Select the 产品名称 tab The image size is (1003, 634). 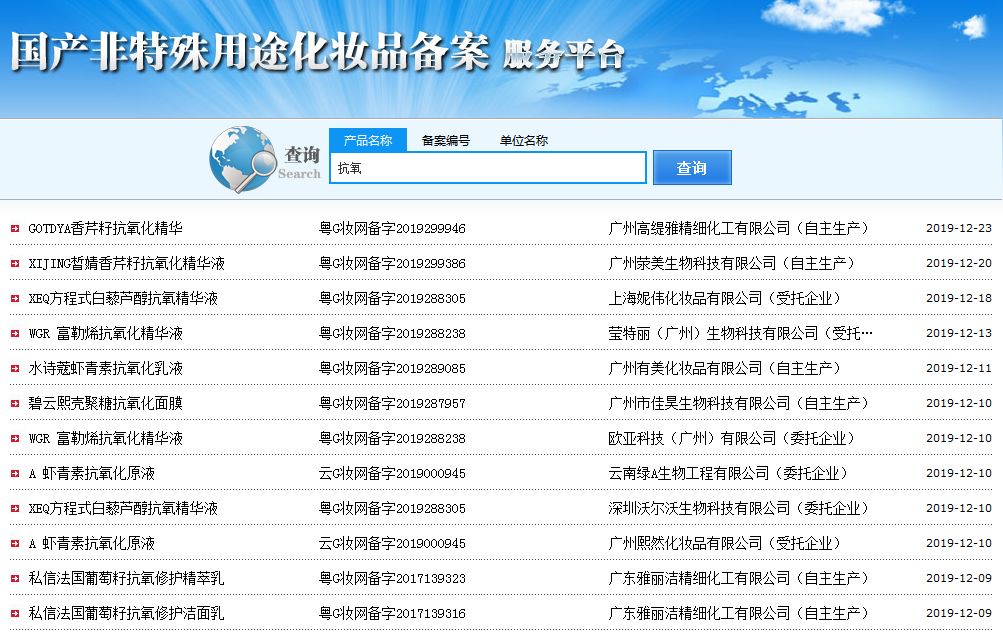pos(368,140)
